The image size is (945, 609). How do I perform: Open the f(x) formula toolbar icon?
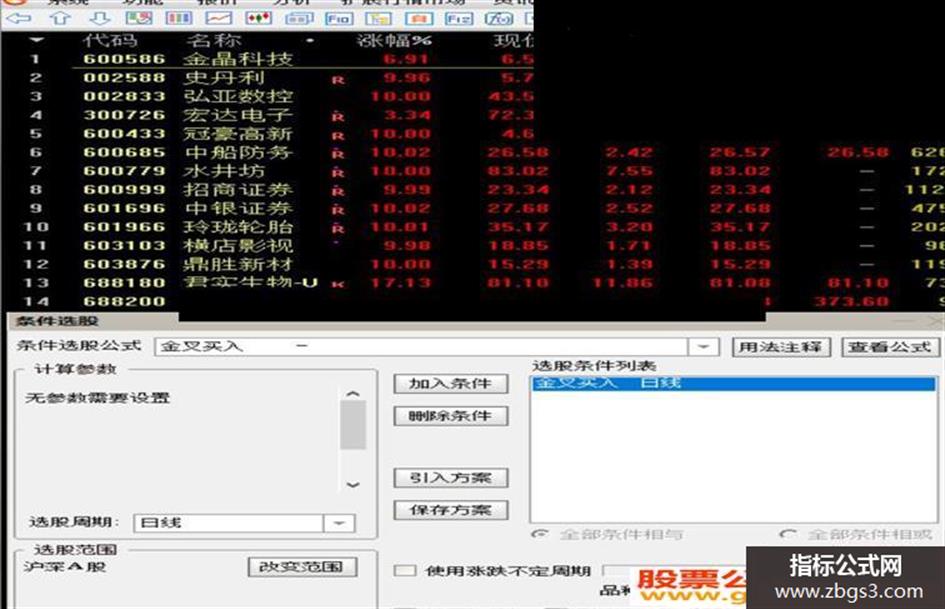[499, 19]
